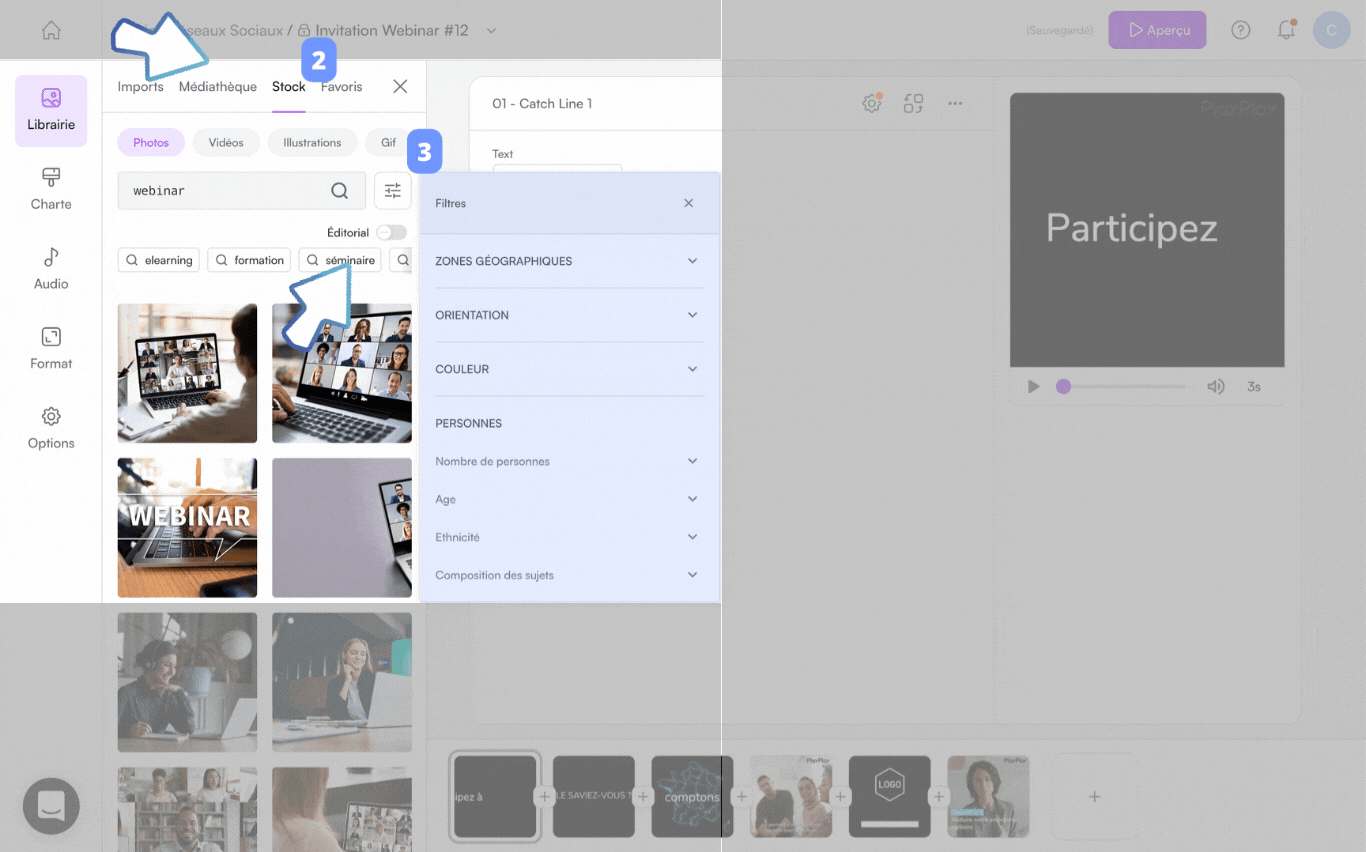Open the Librairie sidebar panel

(51, 110)
